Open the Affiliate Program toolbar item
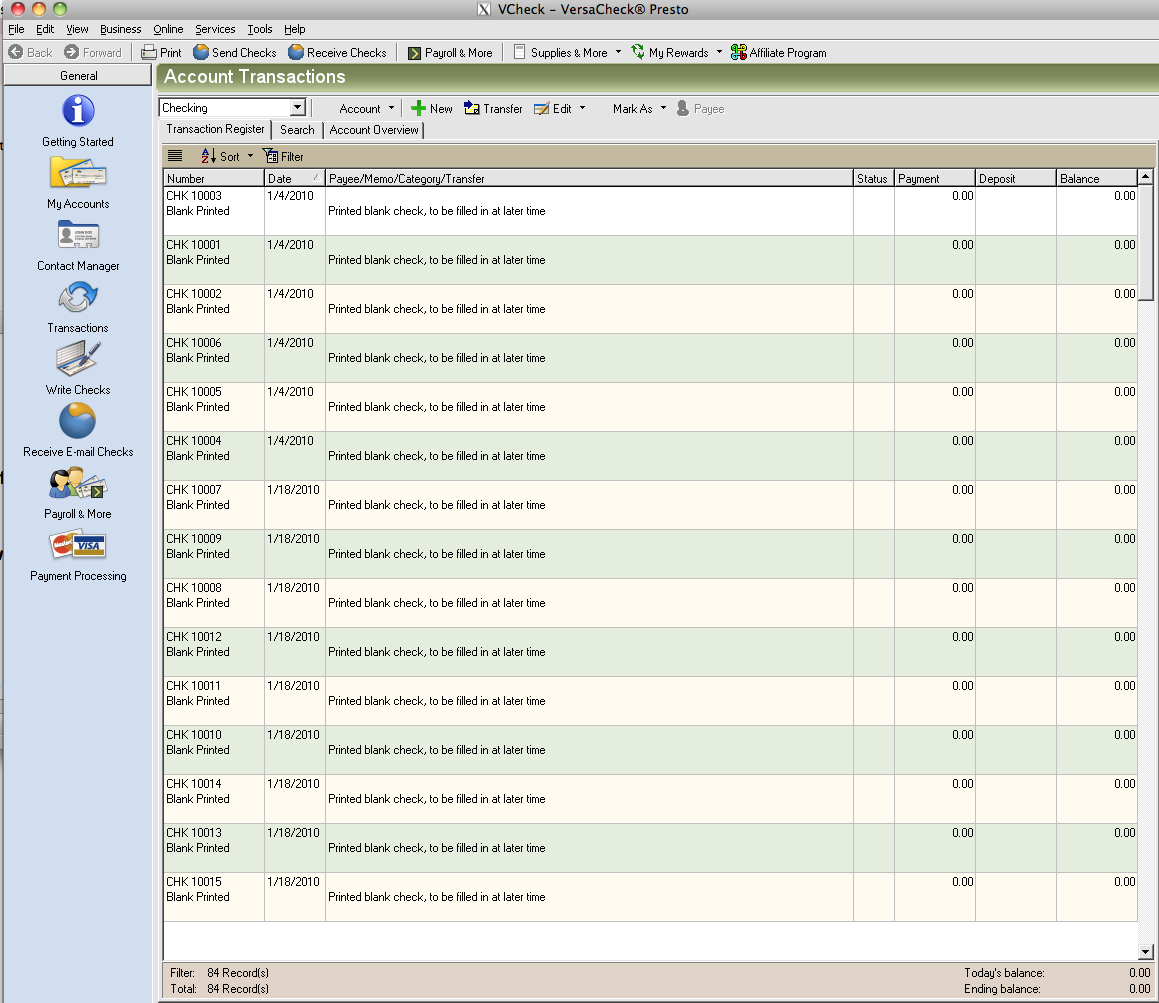Viewport: 1159px width, 1003px height. 778,52
